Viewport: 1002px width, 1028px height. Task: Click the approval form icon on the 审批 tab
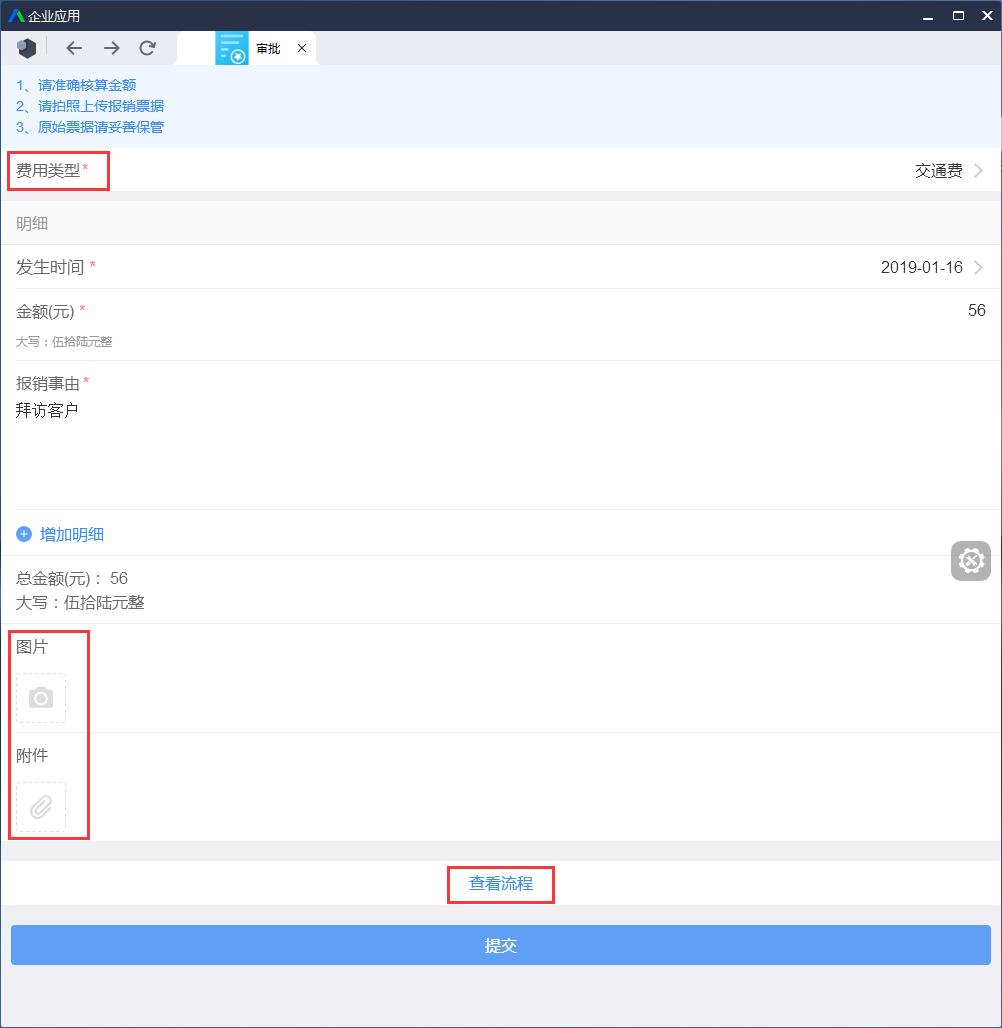tap(234, 47)
